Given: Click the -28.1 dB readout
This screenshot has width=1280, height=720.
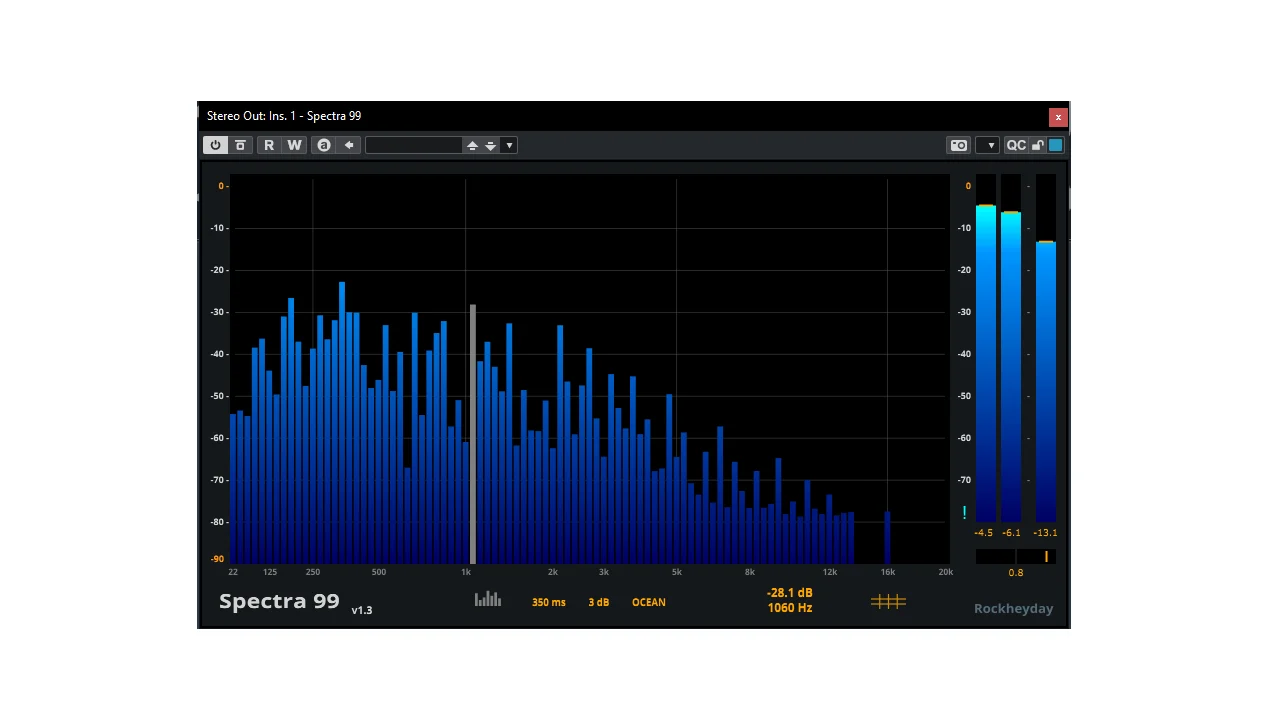Looking at the screenshot, I should [790, 593].
